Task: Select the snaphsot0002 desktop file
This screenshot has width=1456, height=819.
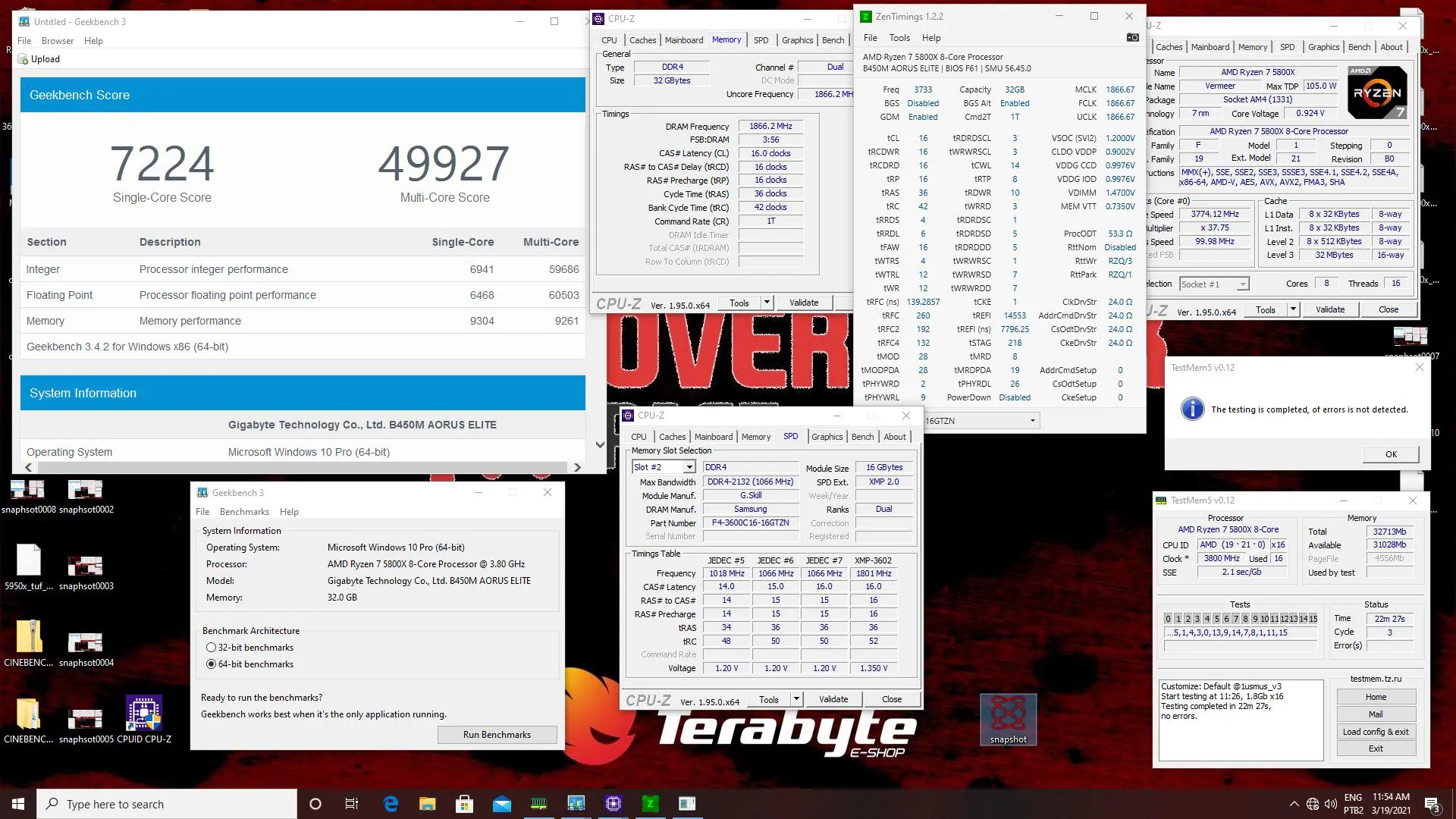Action: coord(86,497)
